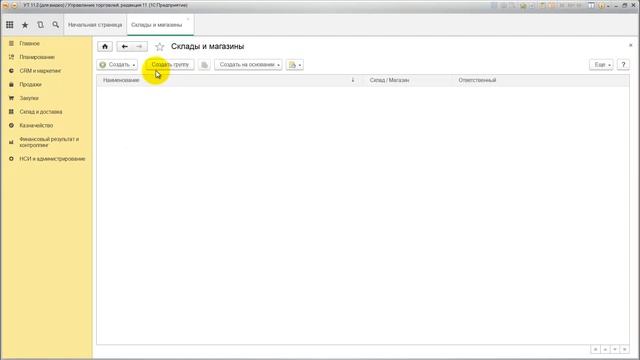Jump to the last list record arrow
The height and width of the screenshot is (360, 640).
pyautogui.click(x=624, y=349)
